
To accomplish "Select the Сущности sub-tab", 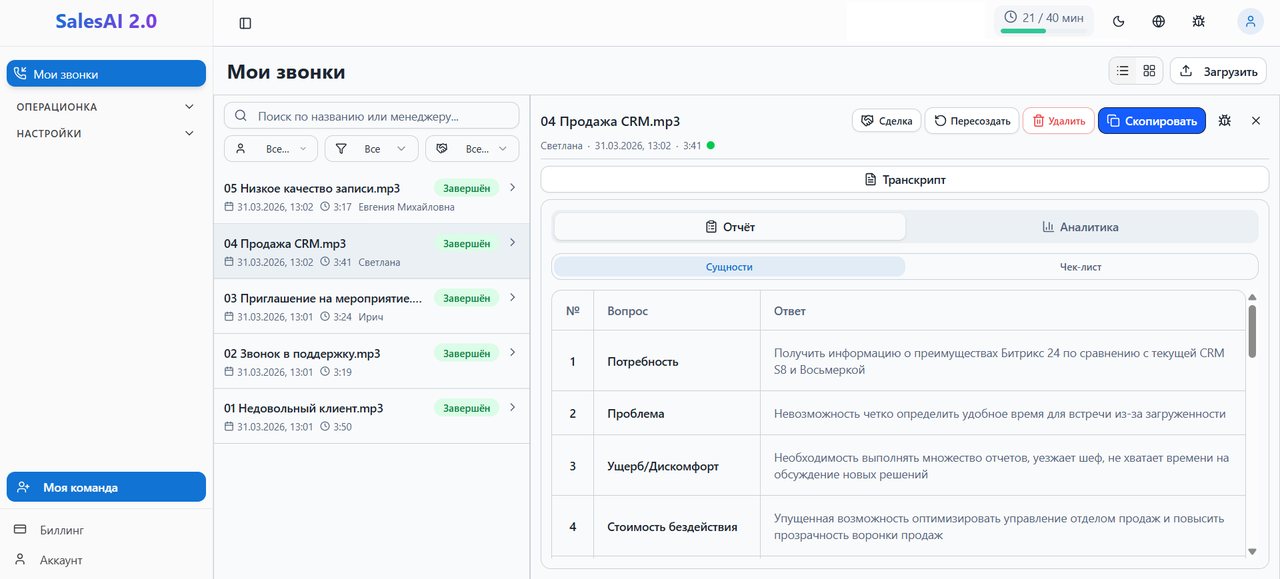I will click(x=729, y=267).
